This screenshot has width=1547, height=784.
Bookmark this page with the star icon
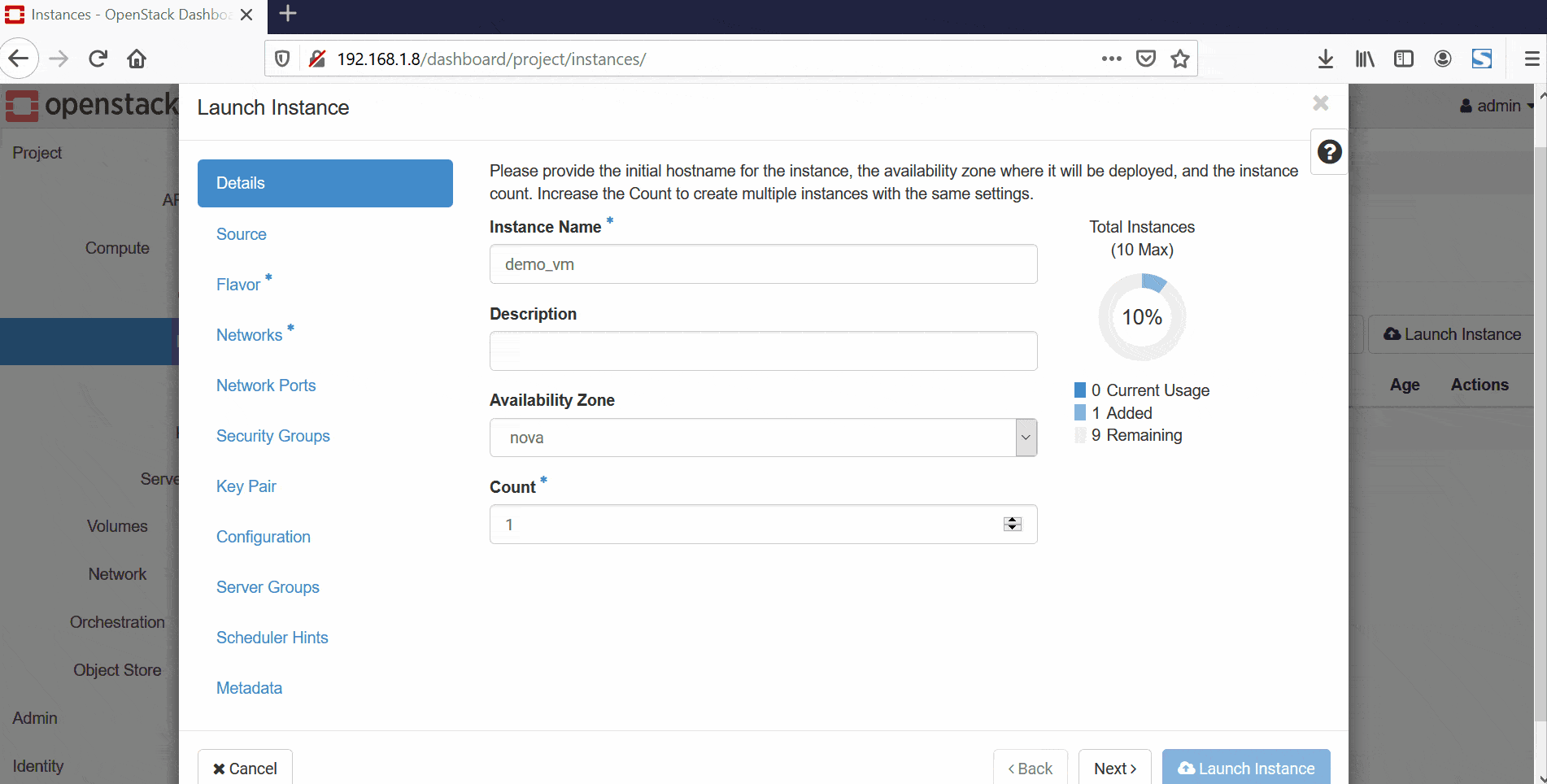click(x=1179, y=59)
